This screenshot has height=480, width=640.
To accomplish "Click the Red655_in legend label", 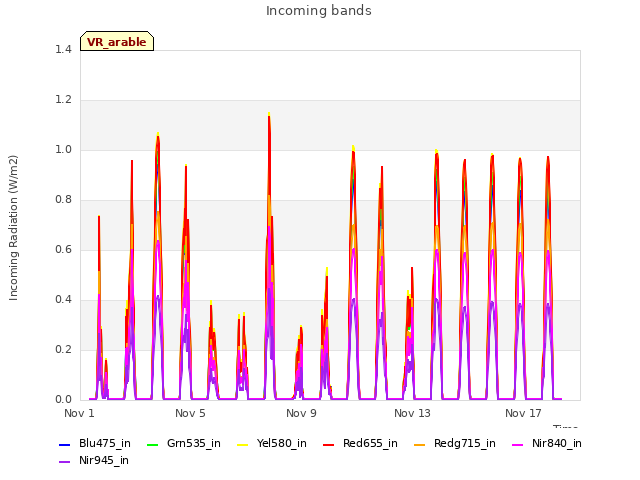I will point(370,444).
